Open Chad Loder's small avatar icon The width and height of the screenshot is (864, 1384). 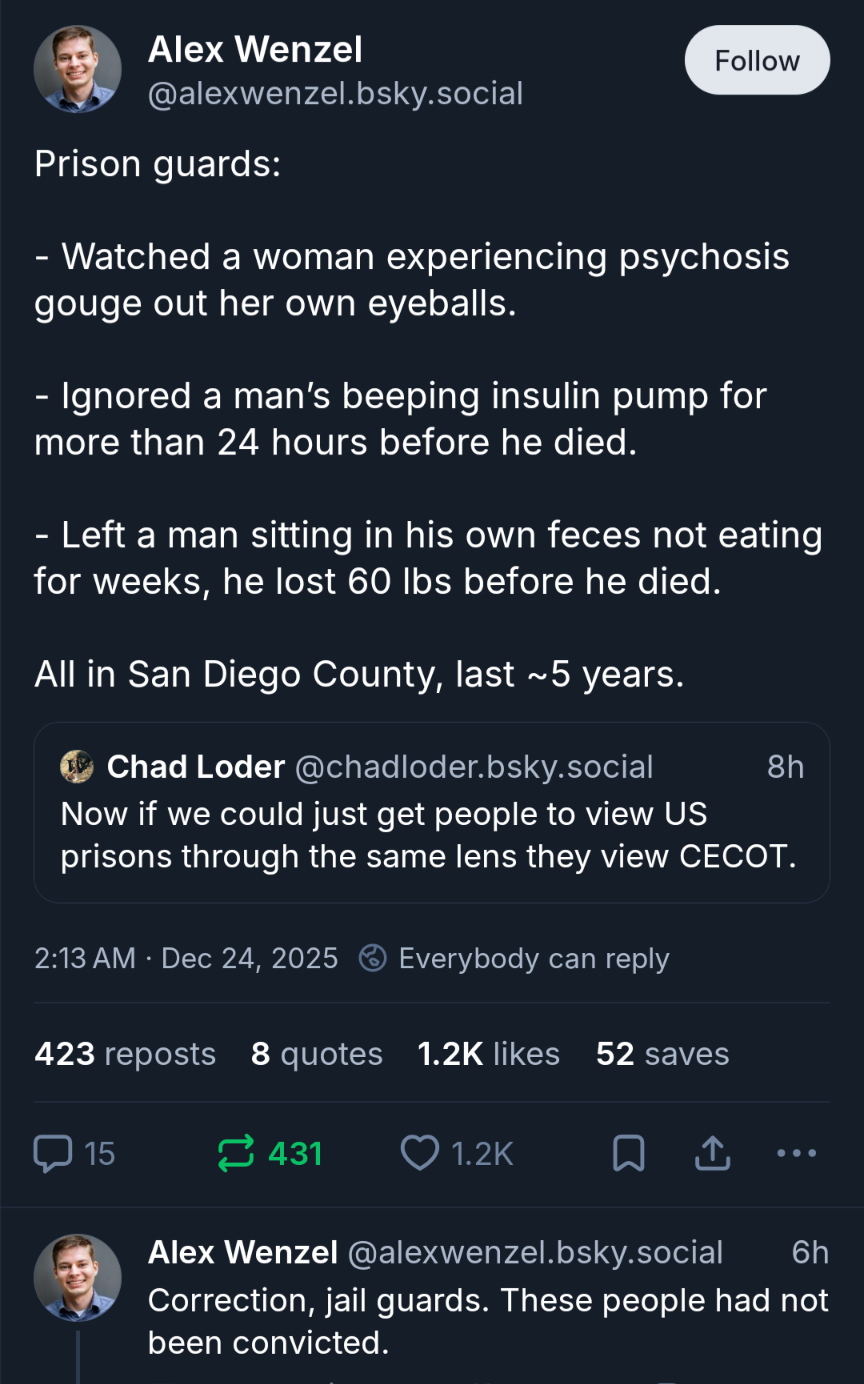click(77, 767)
